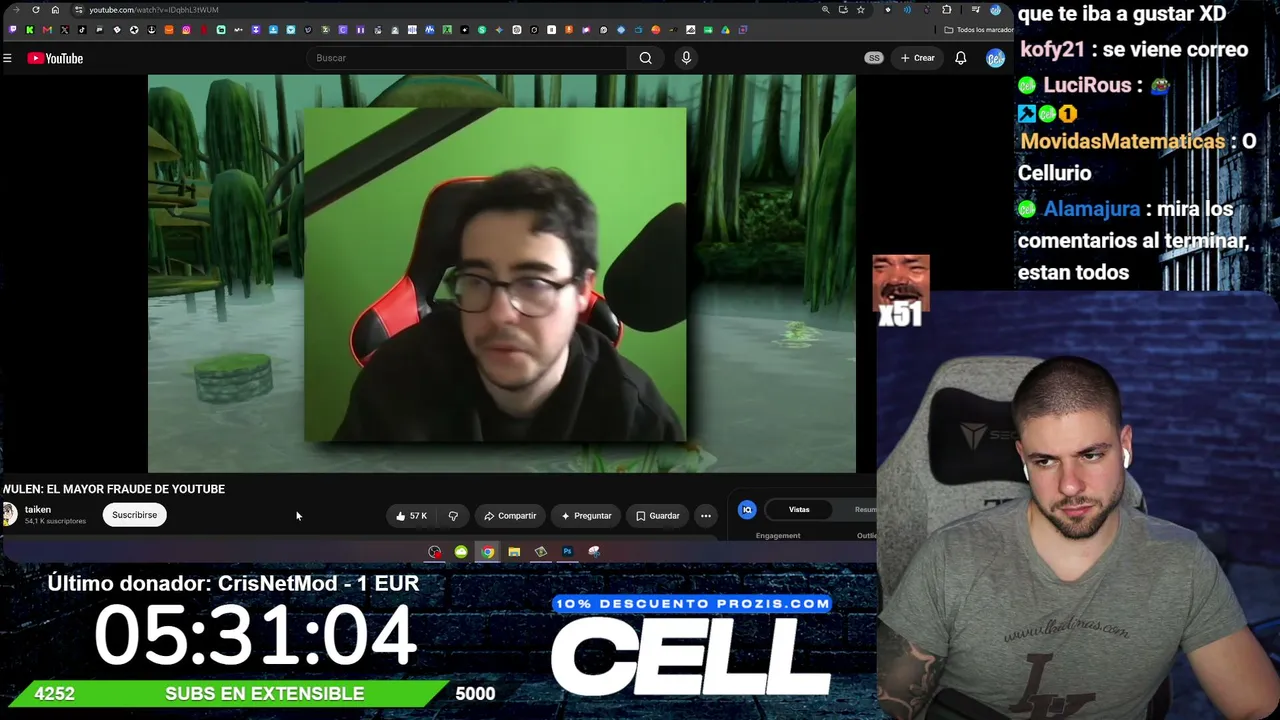Click the video title NULEN: EL MAYOR FRAUDE DE YOUTUBE
This screenshot has height=720, width=1280.
click(x=114, y=489)
